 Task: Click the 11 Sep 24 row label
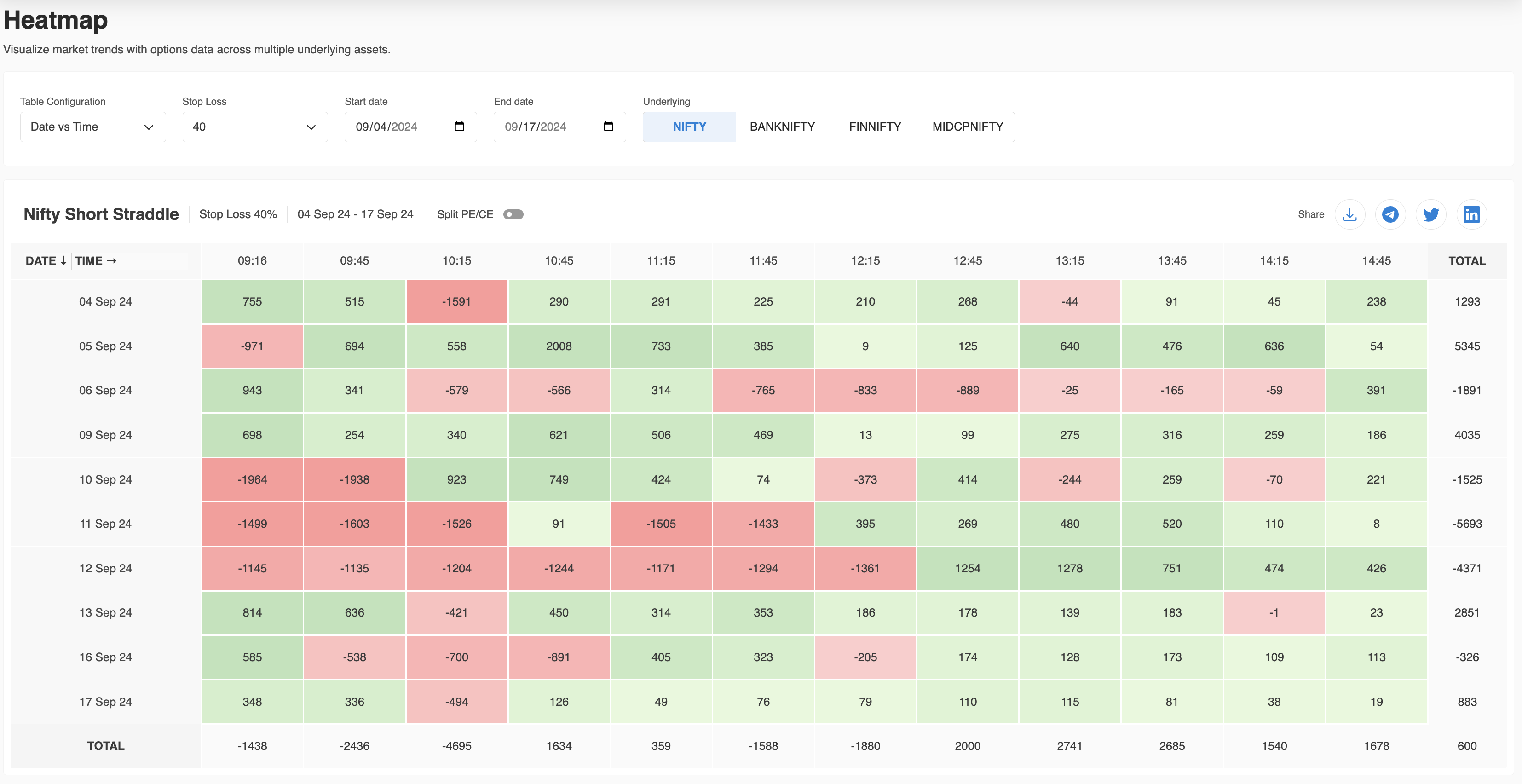(x=106, y=524)
